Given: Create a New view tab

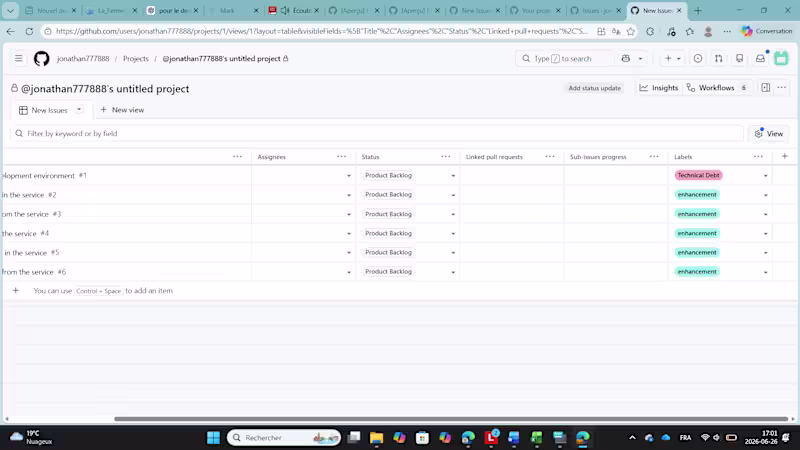Looking at the screenshot, I should tap(122, 110).
